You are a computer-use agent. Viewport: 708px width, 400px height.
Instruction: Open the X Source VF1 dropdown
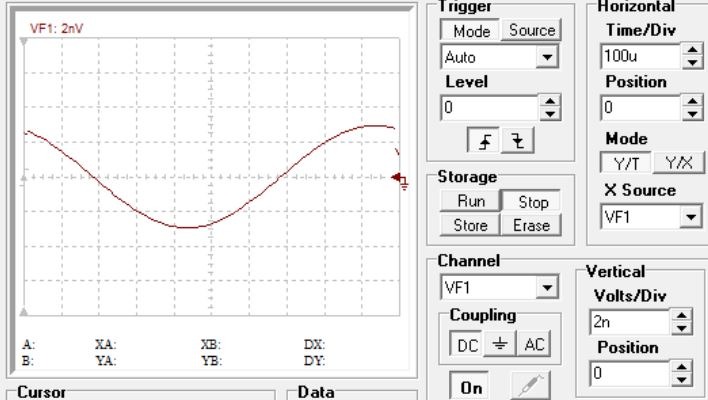tap(691, 217)
